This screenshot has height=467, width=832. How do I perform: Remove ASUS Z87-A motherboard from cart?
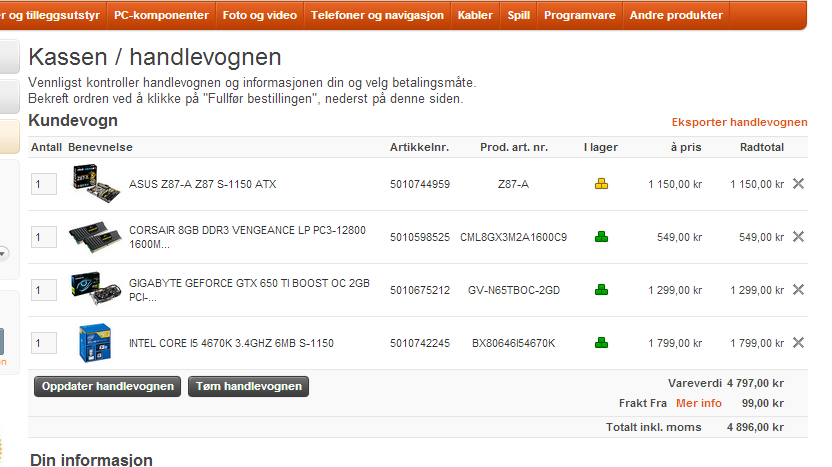coord(798,184)
